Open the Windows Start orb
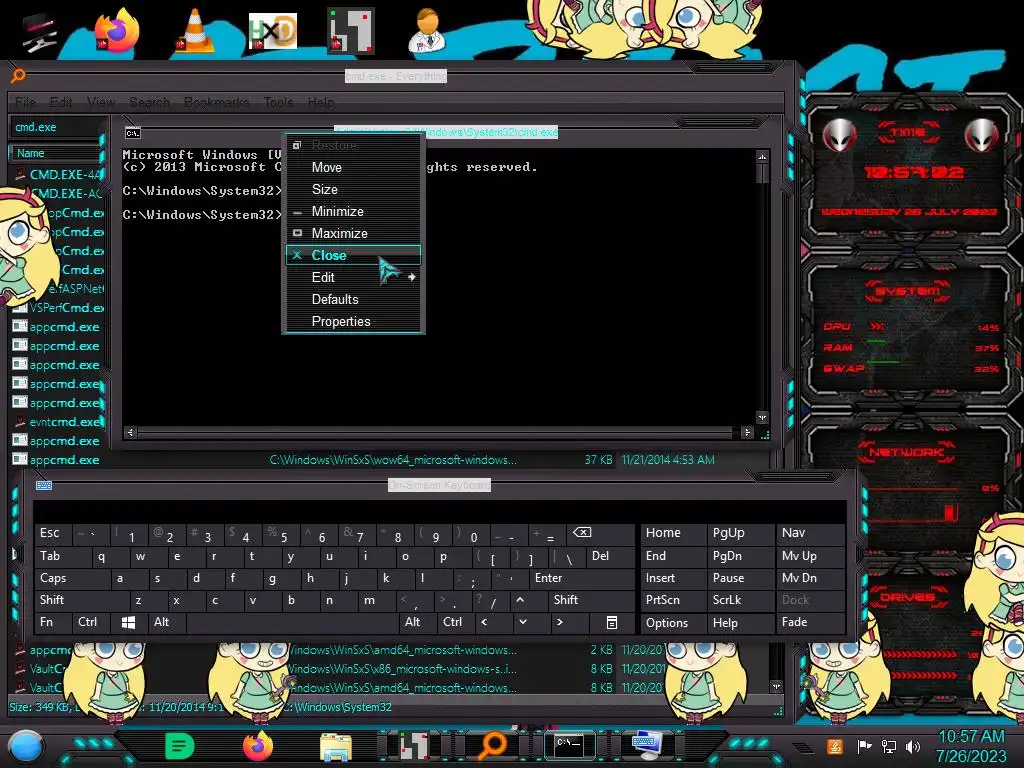This screenshot has width=1024, height=768. (x=25, y=747)
